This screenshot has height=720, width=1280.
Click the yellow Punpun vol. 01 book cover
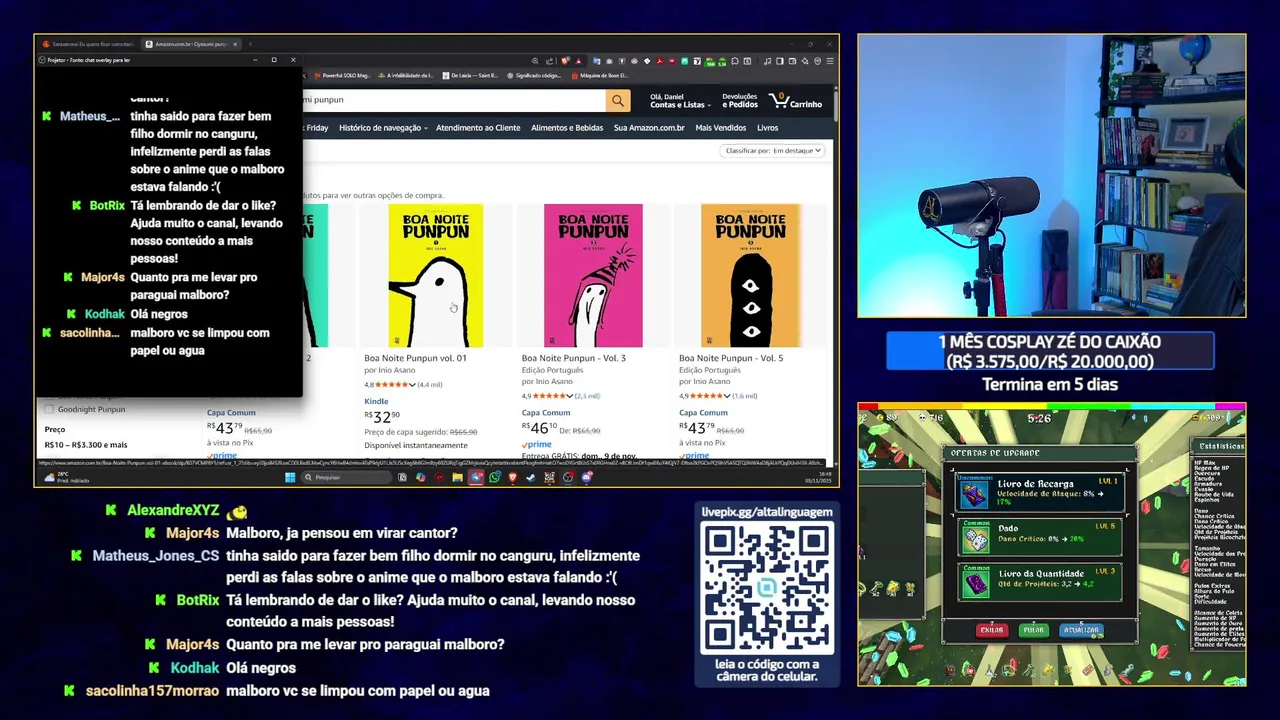[x=435, y=275]
